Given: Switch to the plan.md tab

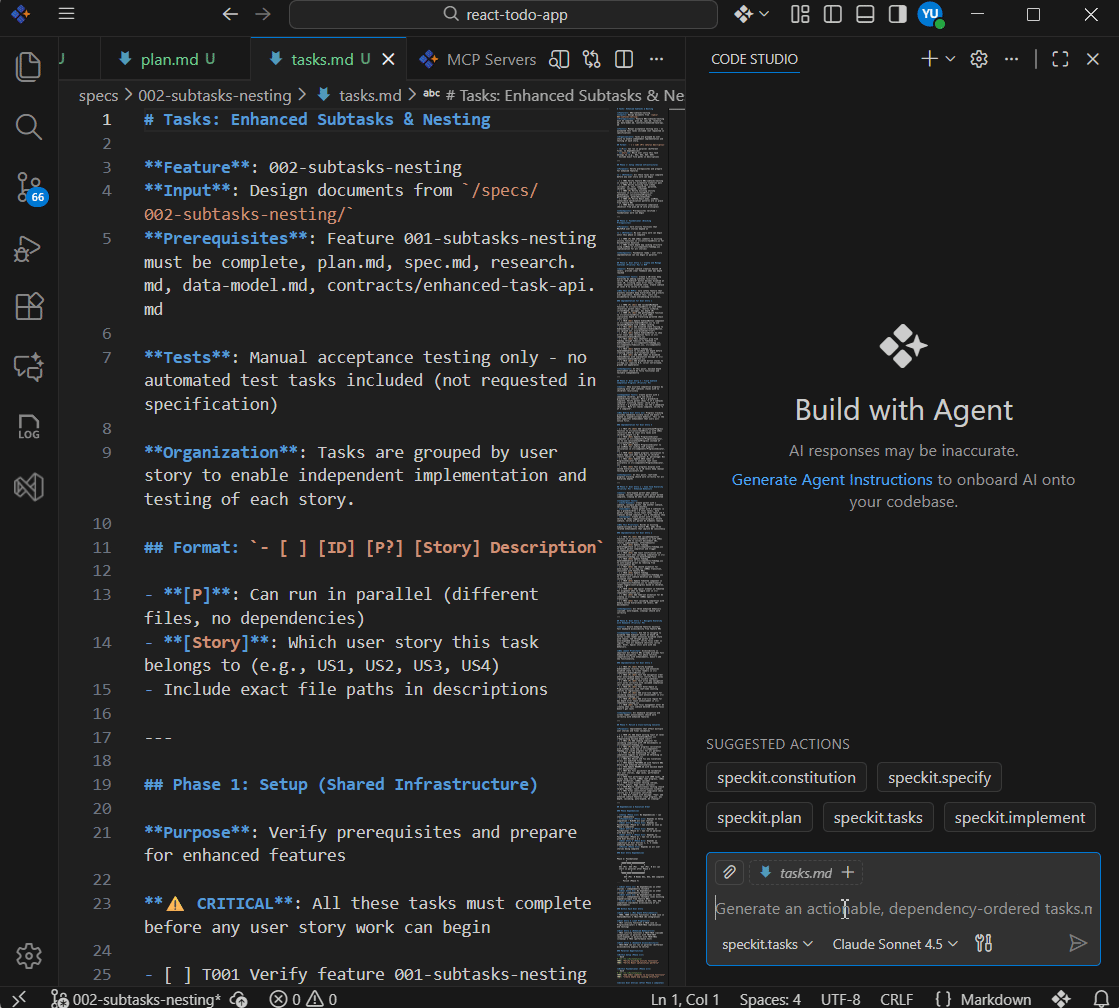Looking at the screenshot, I should coord(168,59).
